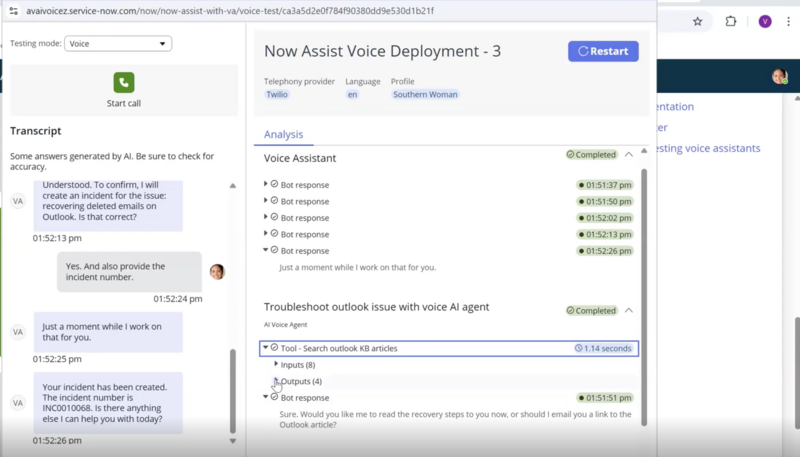Viewport: 800px width, 457px height.
Task: Click the Completed badge of Troubleshoot outlook section
Action: pyautogui.click(x=591, y=310)
